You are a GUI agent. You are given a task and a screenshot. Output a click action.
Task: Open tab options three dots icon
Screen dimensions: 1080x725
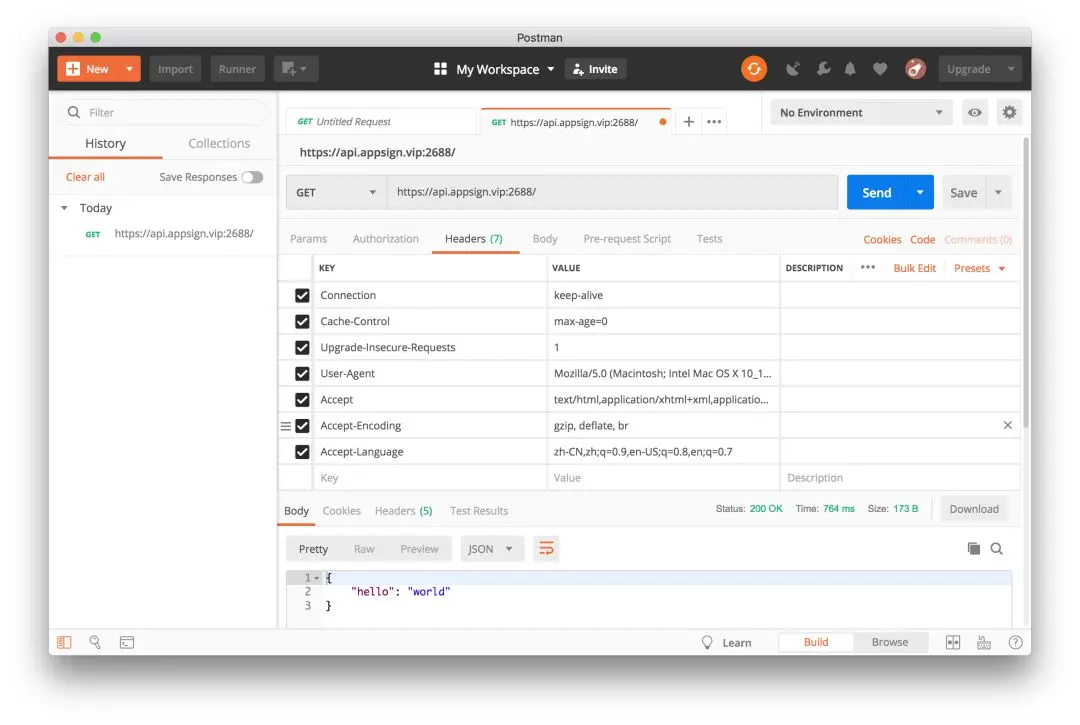click(714, 122)
